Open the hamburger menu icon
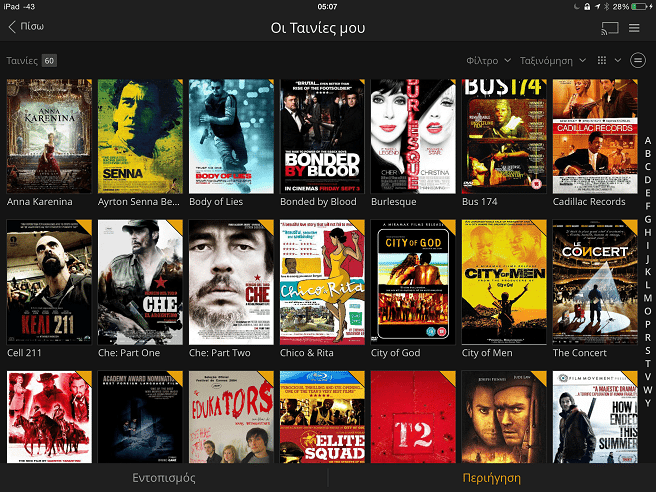Image resolution: width=656 pixels, height=492 pixels. coord(634,28)
